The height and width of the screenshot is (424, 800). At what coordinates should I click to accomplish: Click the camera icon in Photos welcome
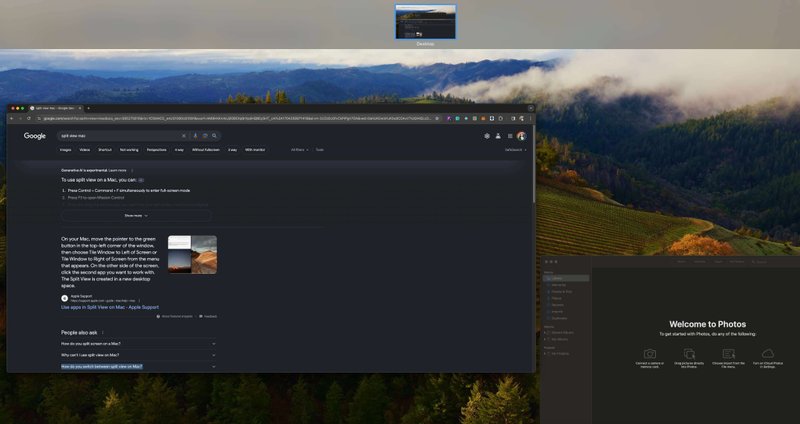pos(649,354)
